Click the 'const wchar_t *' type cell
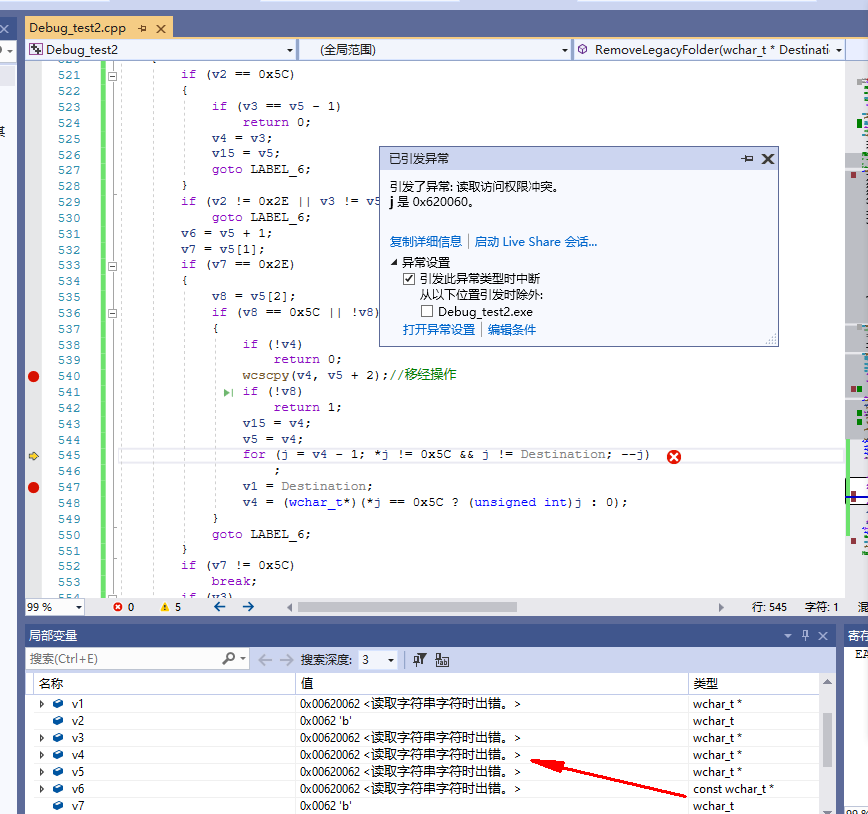Screen dimensions: 868x814 click(x=733, y=789)
